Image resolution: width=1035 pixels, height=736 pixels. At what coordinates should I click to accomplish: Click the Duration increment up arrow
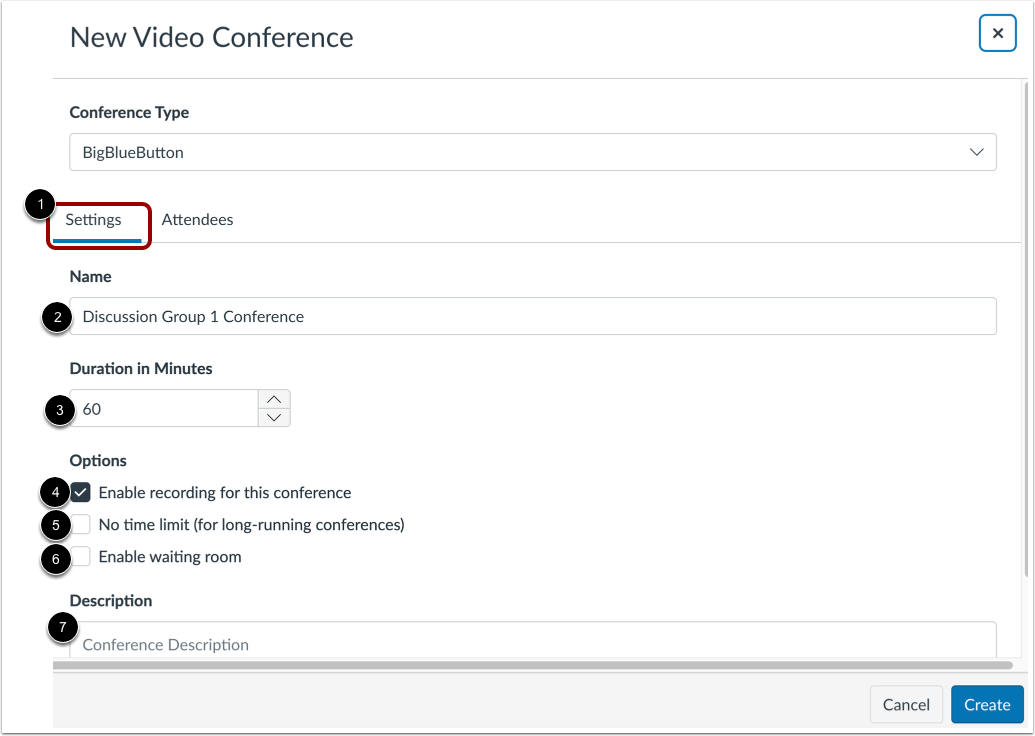point(276,397)
